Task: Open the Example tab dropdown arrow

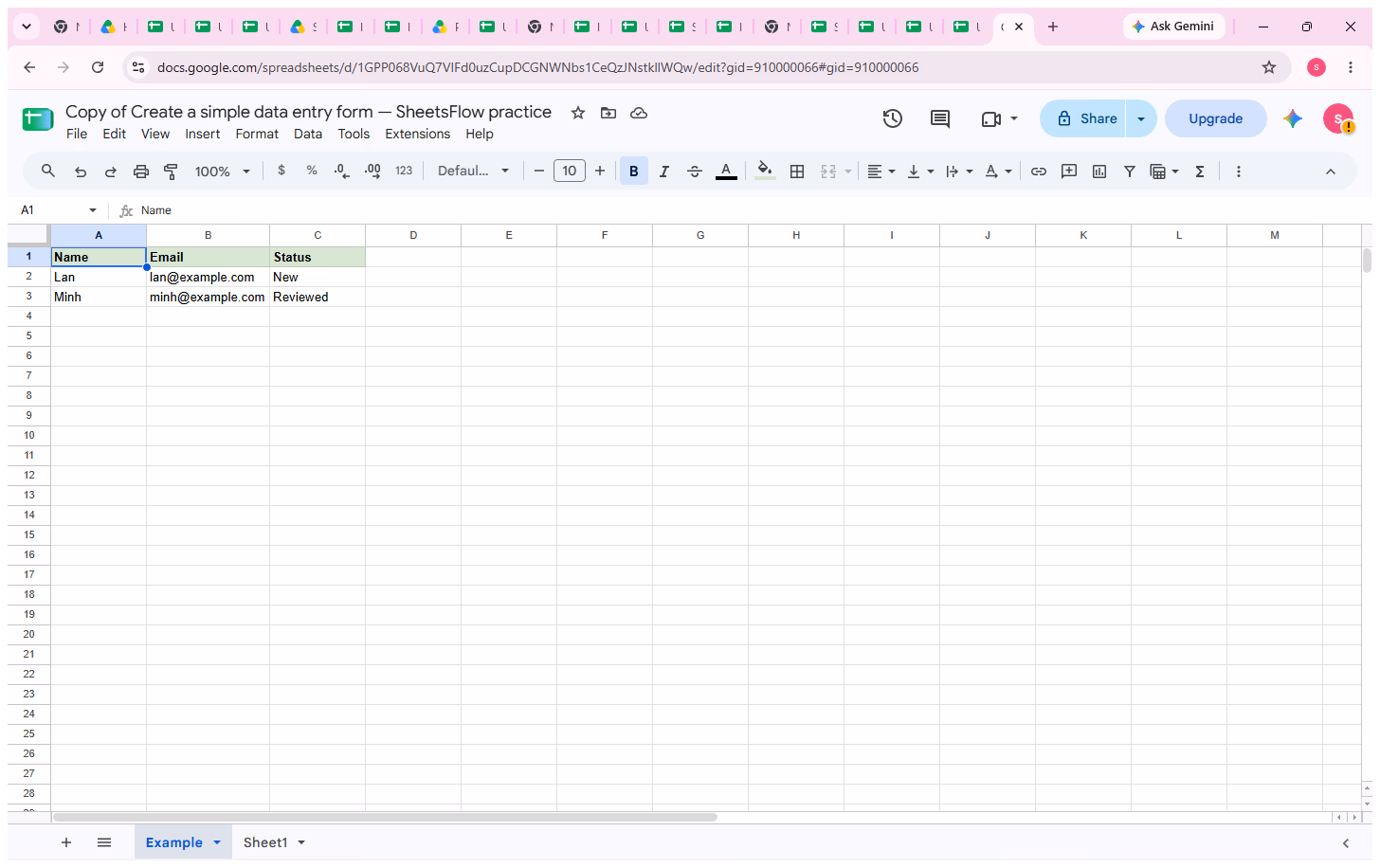Action: coord(217,842)
